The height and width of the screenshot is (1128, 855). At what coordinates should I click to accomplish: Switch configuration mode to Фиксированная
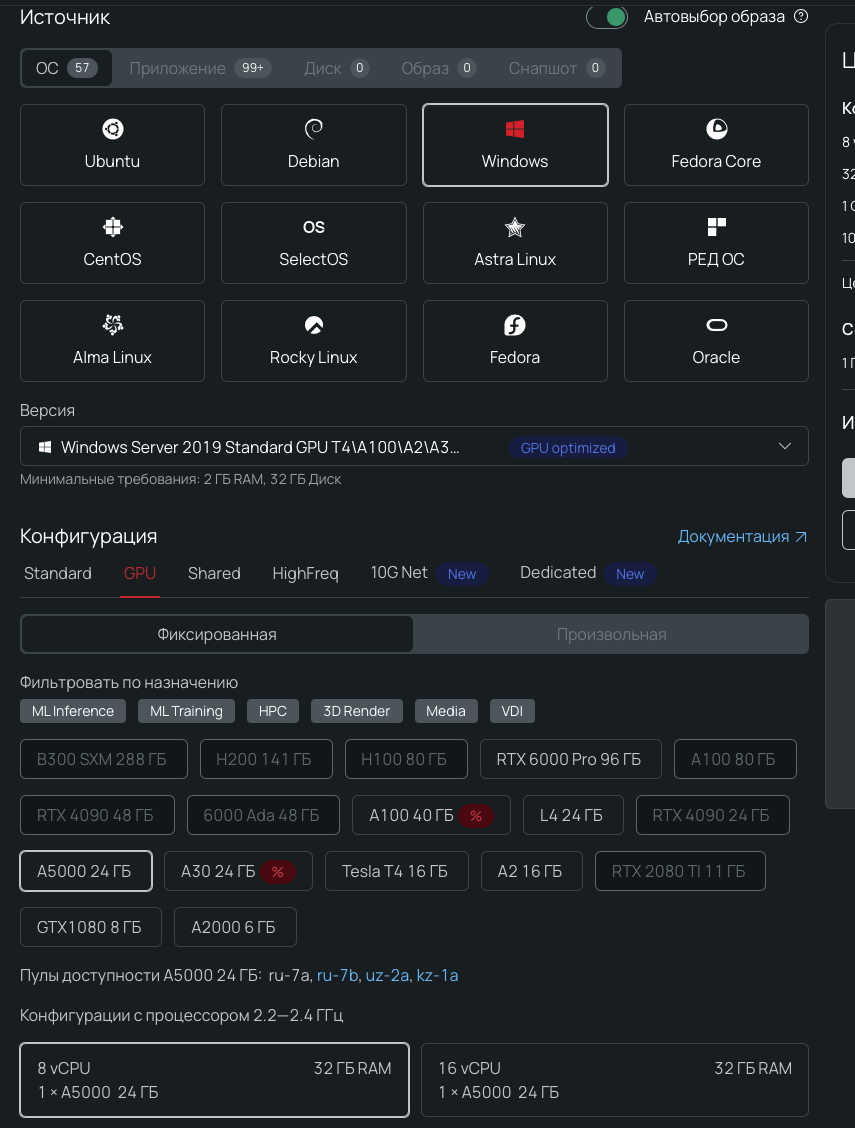(x=217, y=634)
